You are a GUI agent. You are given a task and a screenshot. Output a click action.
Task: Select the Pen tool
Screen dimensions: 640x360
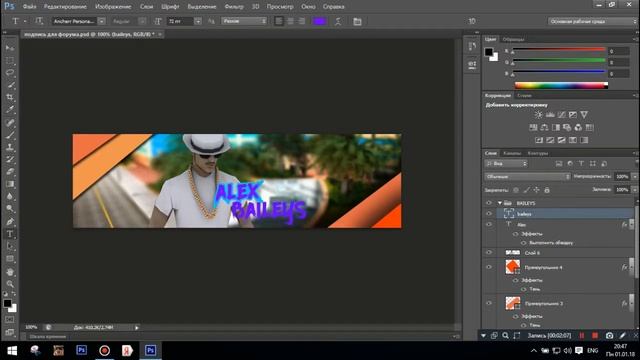pyautogui.click(x=10, y=222)
